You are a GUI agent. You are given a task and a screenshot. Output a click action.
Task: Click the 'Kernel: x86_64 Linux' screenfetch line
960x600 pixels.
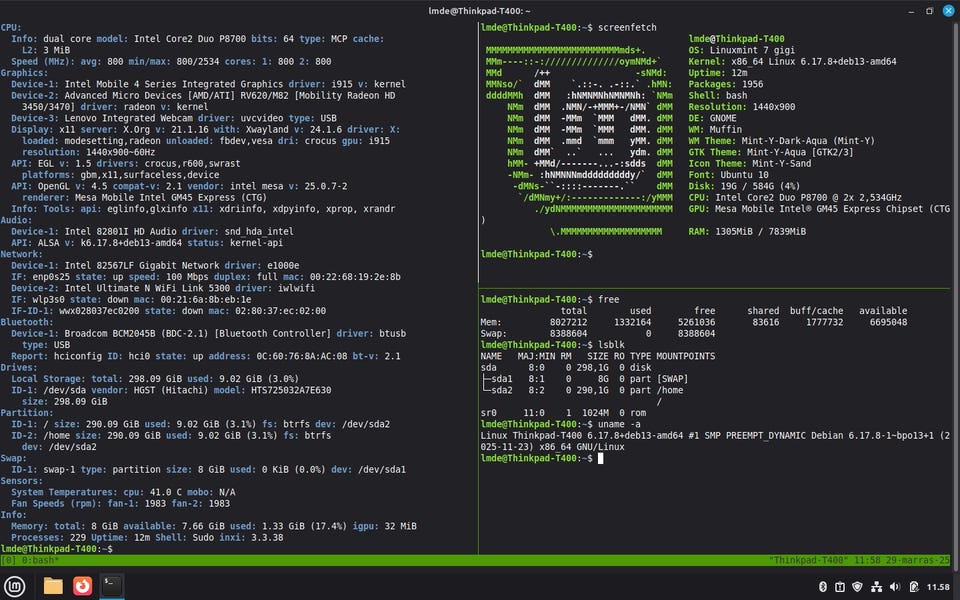(792, 61)
